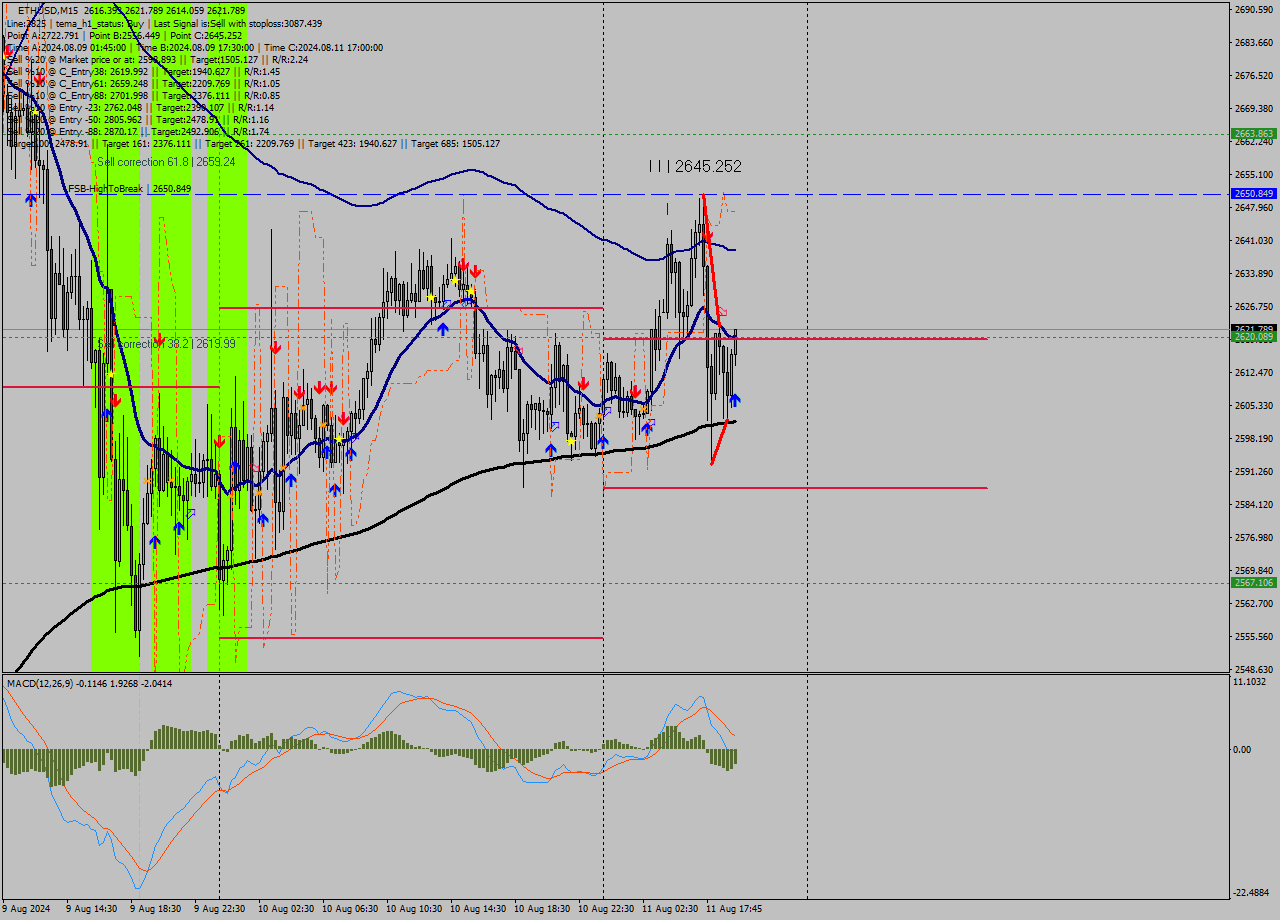Click the latest blue buy arrow beside the red trend line
Viewport: 1280px width, 920px height.
click(735, 400)
